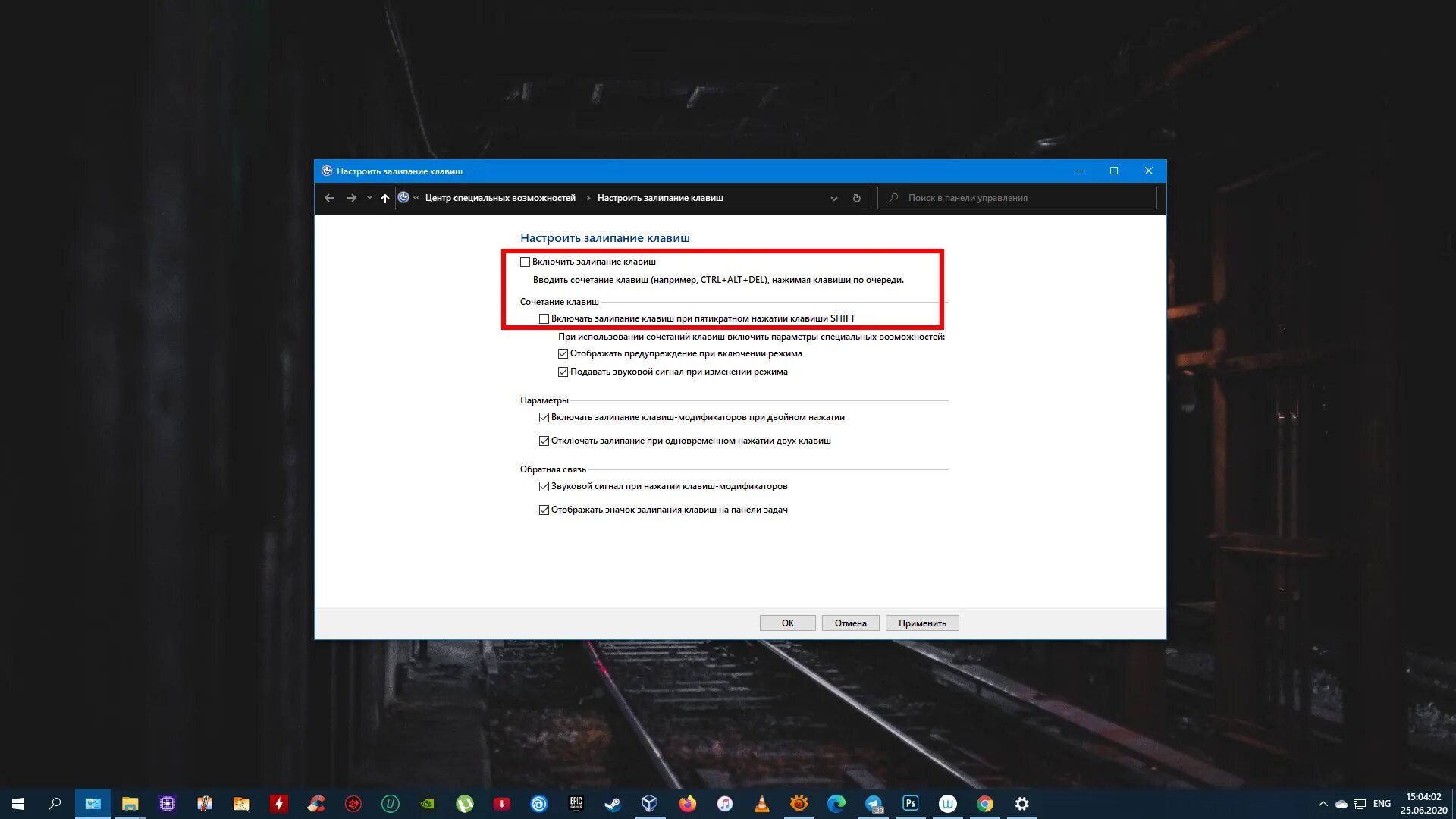Open iTunes from the taskbar
Image resolution: width=1456 pixels, height=819 pixels.
point(725,804)
